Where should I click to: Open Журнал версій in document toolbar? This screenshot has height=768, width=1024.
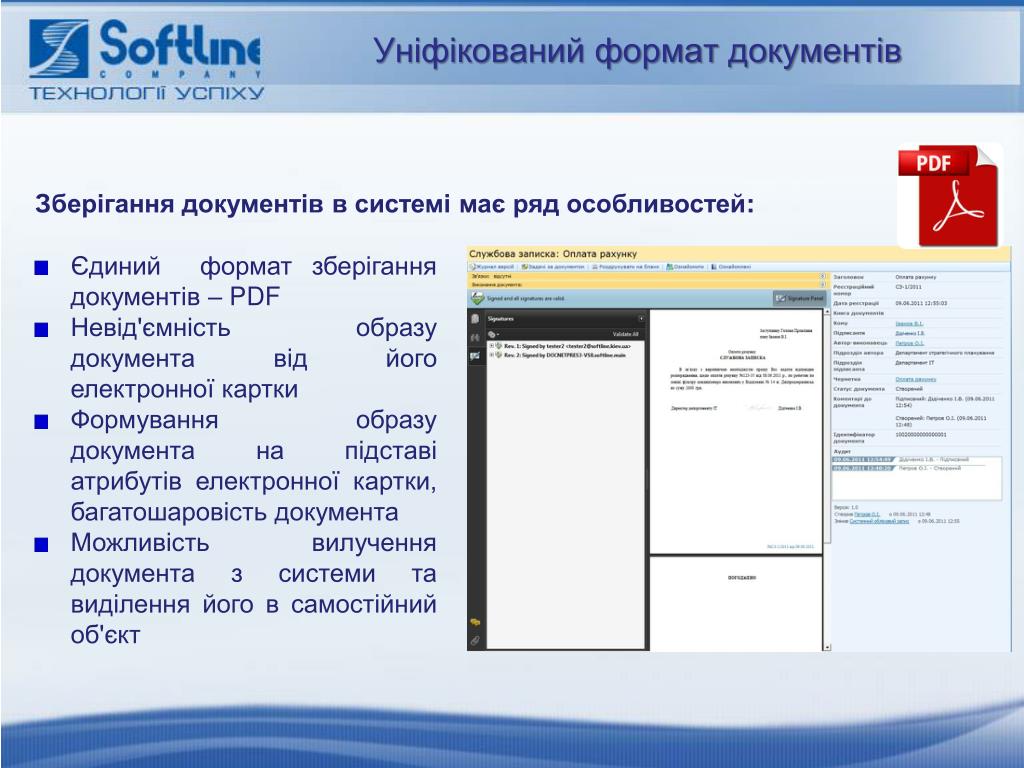click(x=492, y=267)
